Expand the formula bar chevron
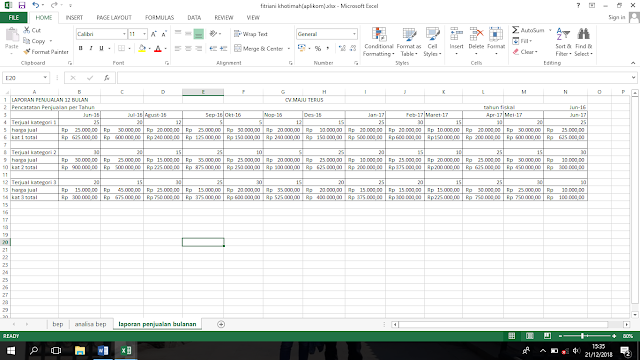 633,78
